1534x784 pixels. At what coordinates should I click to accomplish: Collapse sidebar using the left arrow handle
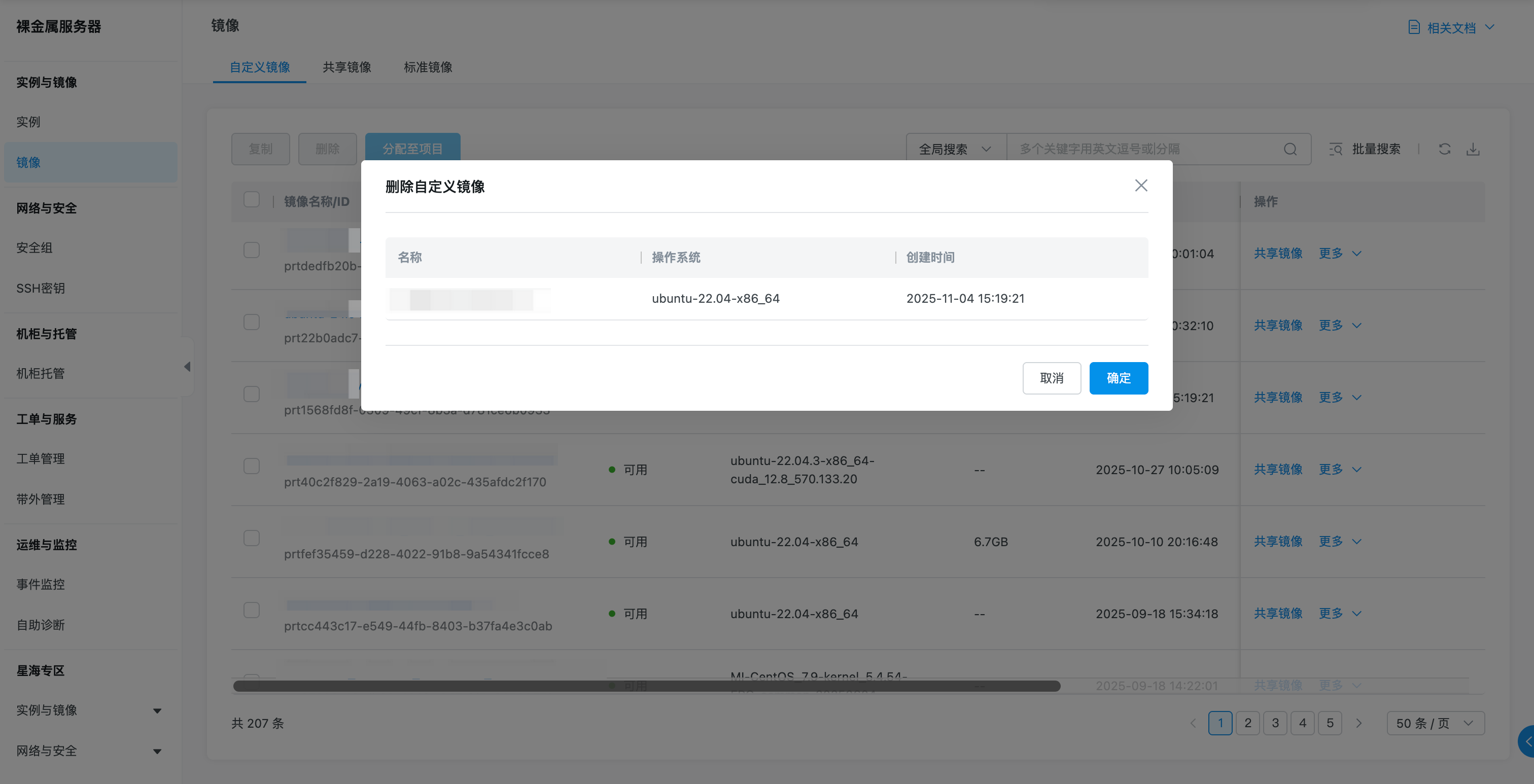click(x=187, y=367)
